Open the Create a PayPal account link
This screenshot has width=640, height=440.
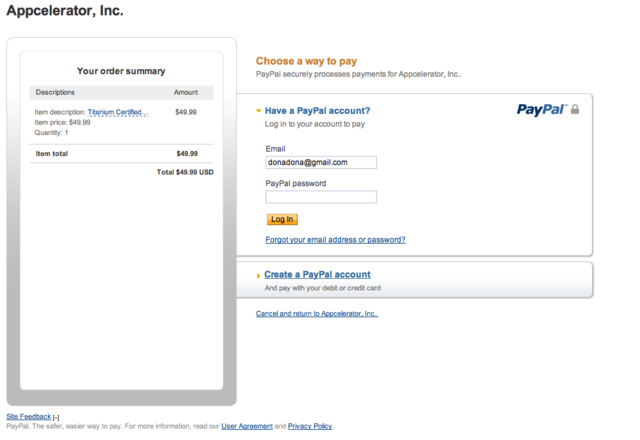click(x=317, y=274)
